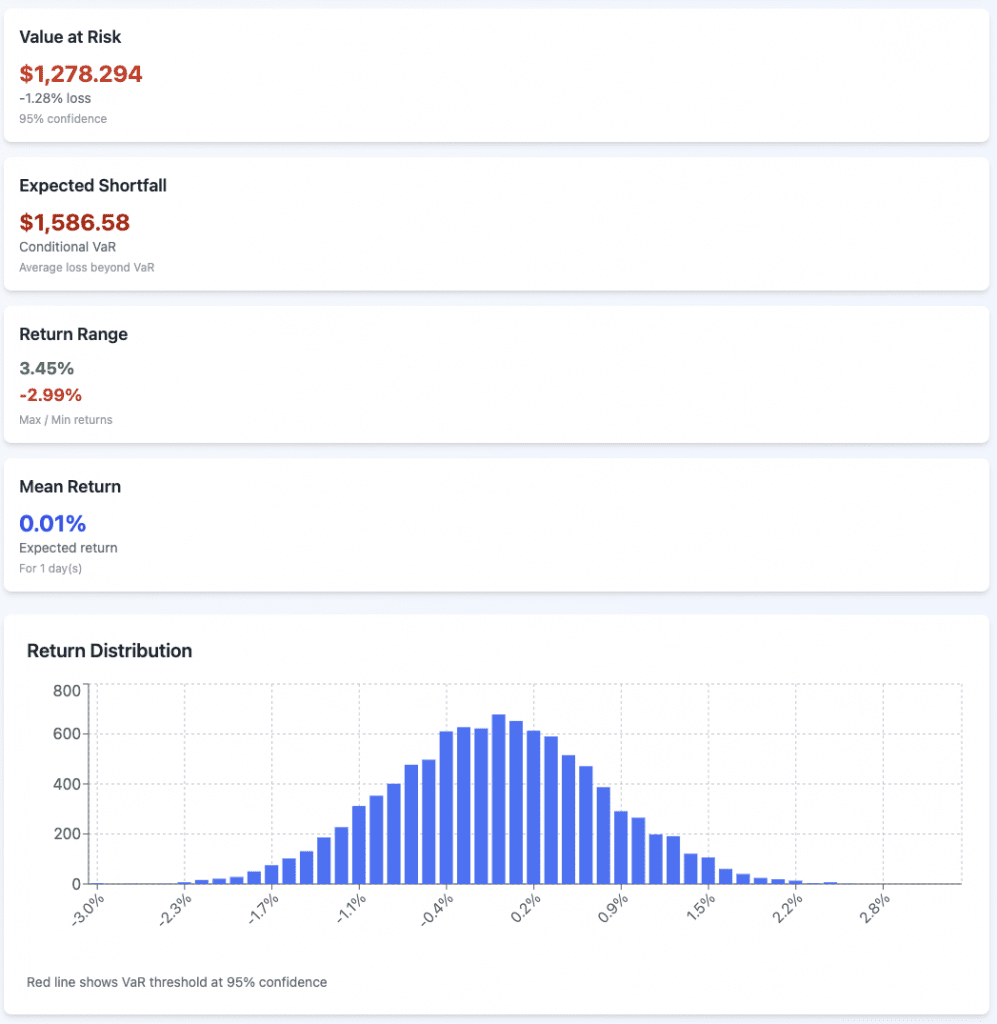Click the For 1 day(s) caption
997x1024 pixels.
click(x=50, y=569)
